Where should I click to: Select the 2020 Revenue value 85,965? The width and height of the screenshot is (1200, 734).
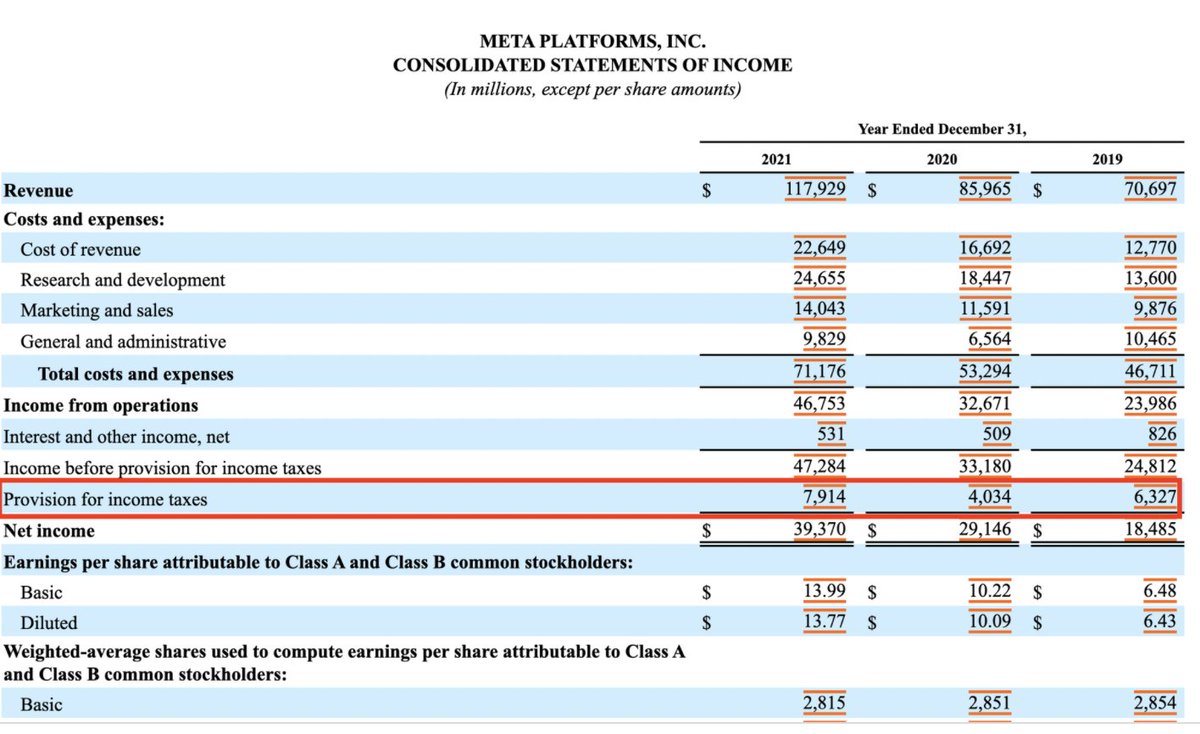(985, 188)
